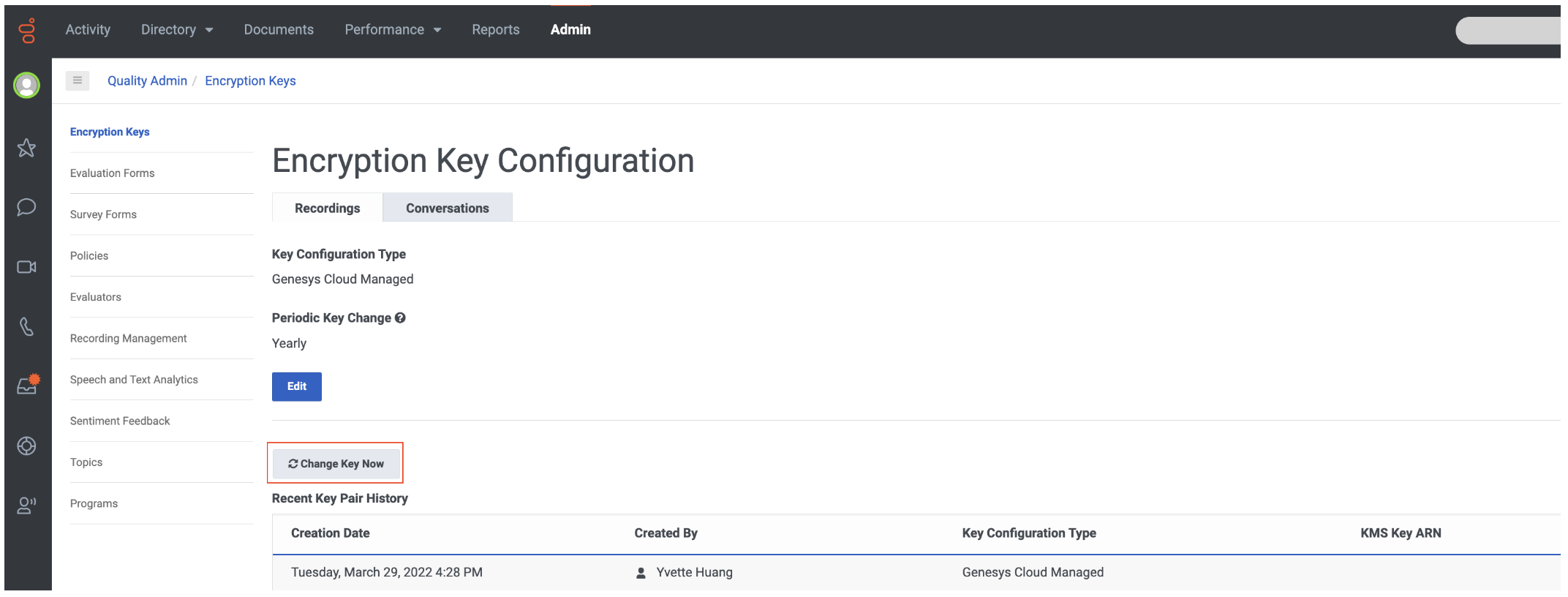The height and width of the screenshot is (597, 1568).
Task: Select Encryption Keys in the side menu
Action: click(x=110, y=132)
